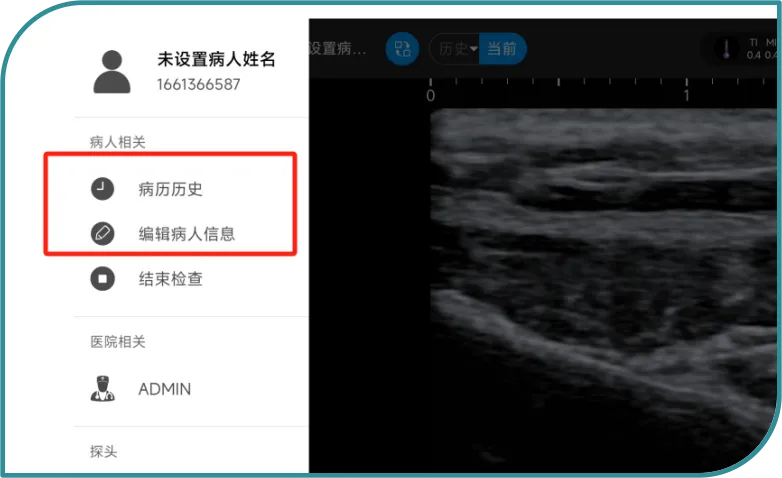782x478 pixels.
Task: Click the patient avatar silhouette icon
Action: coord(112,72)
